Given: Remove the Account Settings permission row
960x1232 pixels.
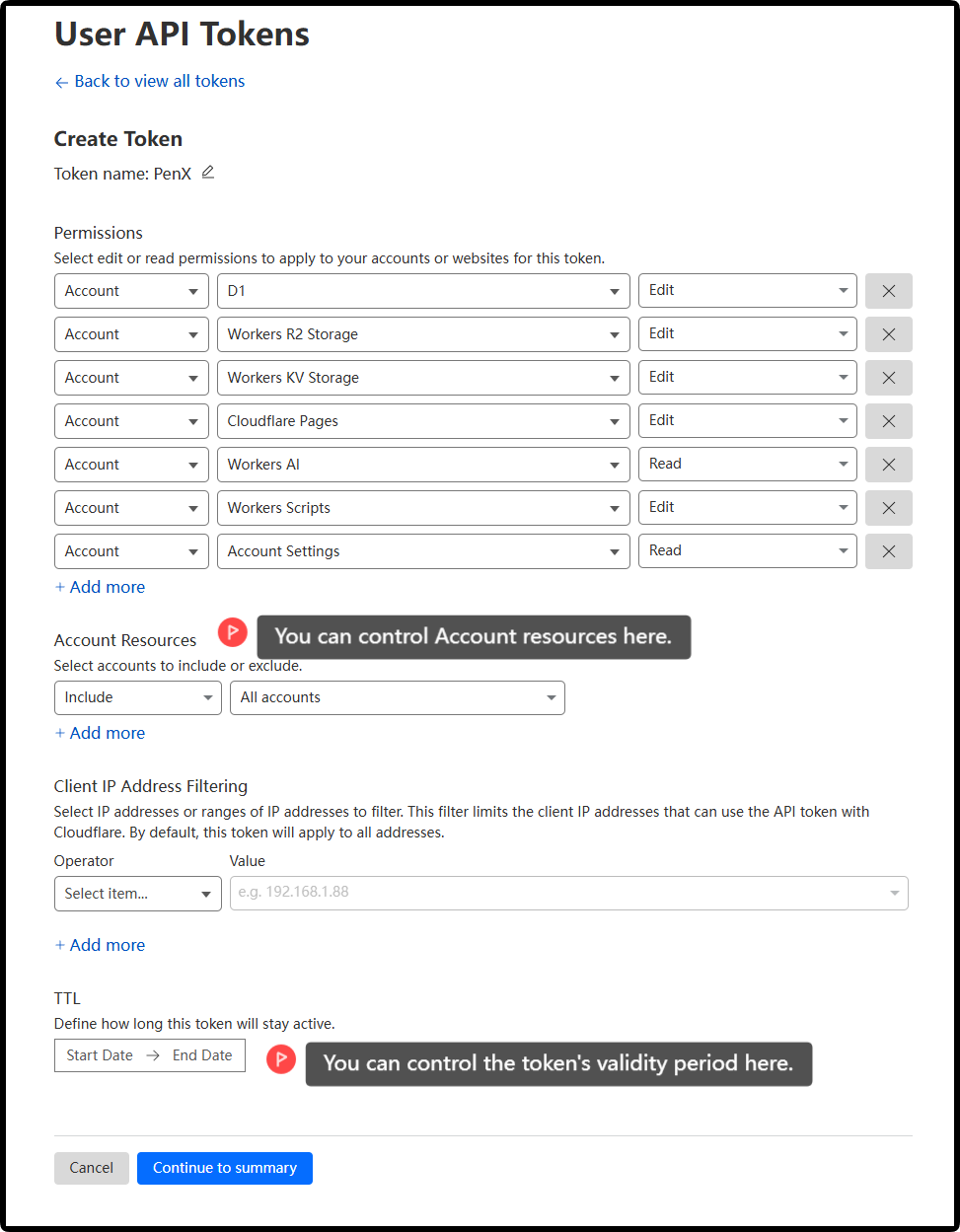Looking at the screenshot, I should [888, 551].
